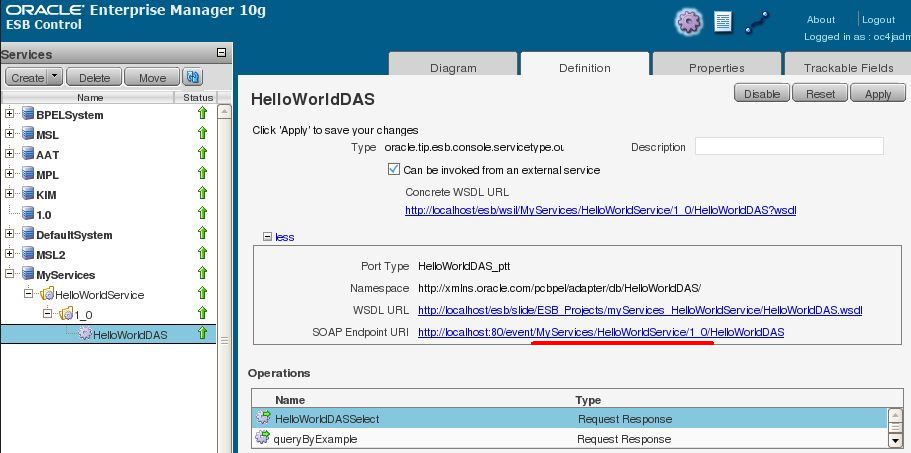The image size is (911, 453).
Task: Click the Services tree scrollbar up arrow
Action: tap(224, 112)
